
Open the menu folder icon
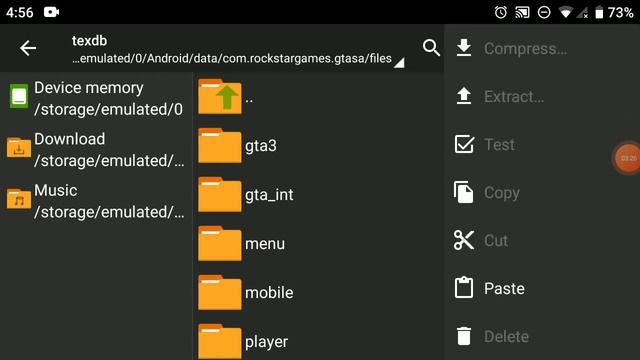pos(220,244)
